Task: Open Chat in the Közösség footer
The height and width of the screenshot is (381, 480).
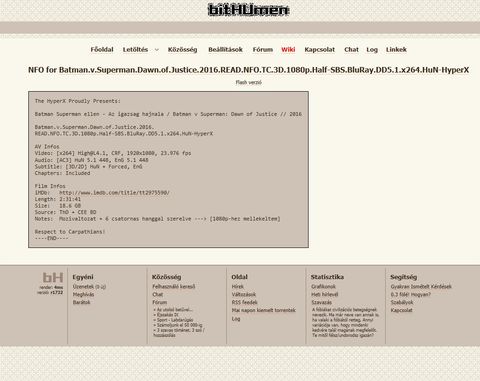Action: tap(158, 294)
